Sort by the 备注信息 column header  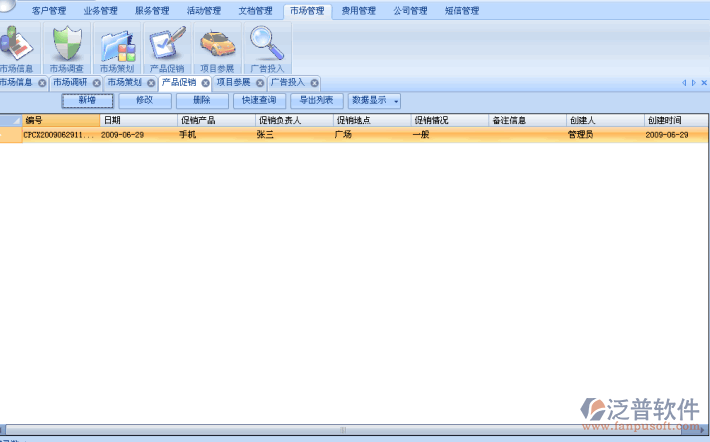528,120
